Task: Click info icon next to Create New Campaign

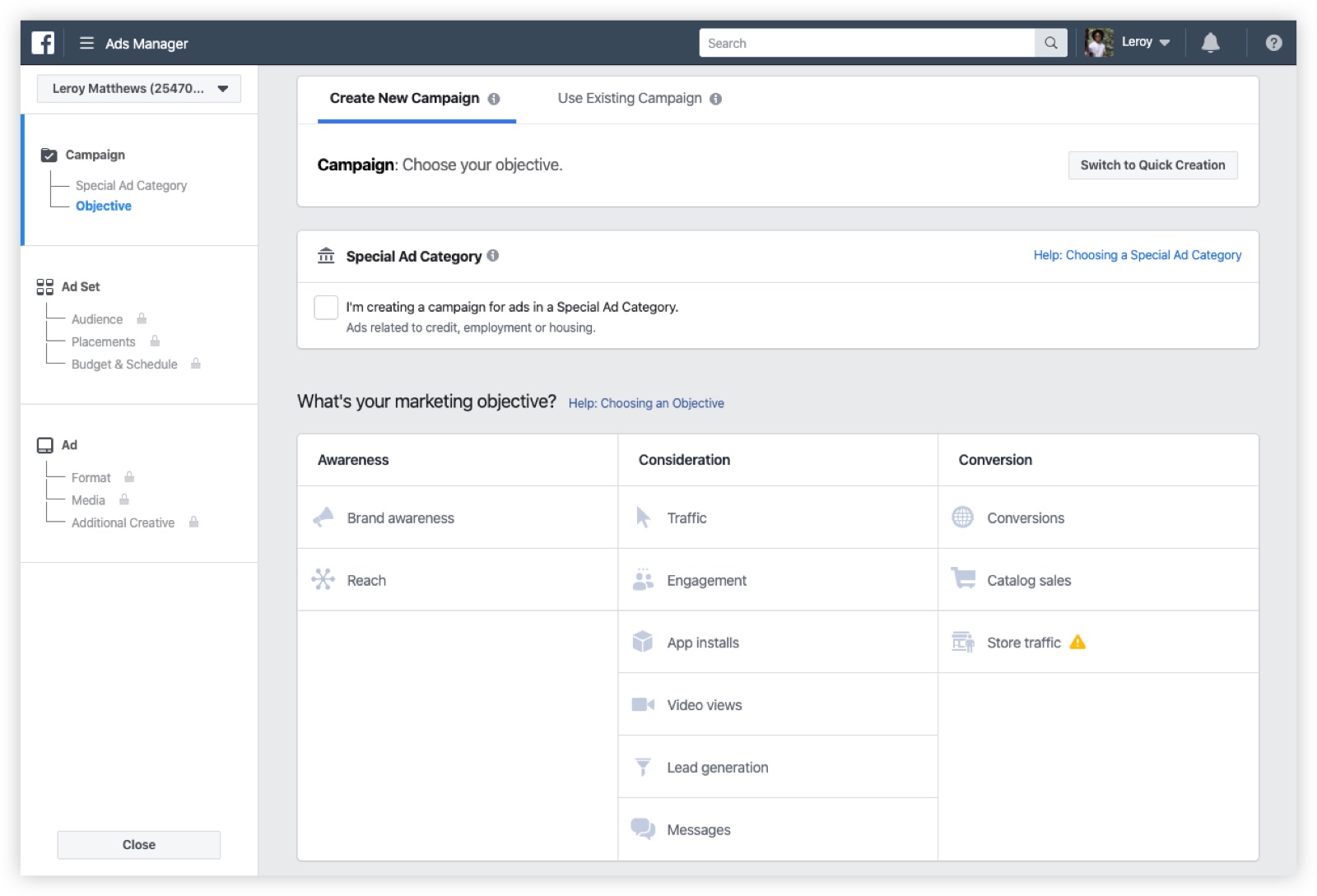Action: click(494, 99)
